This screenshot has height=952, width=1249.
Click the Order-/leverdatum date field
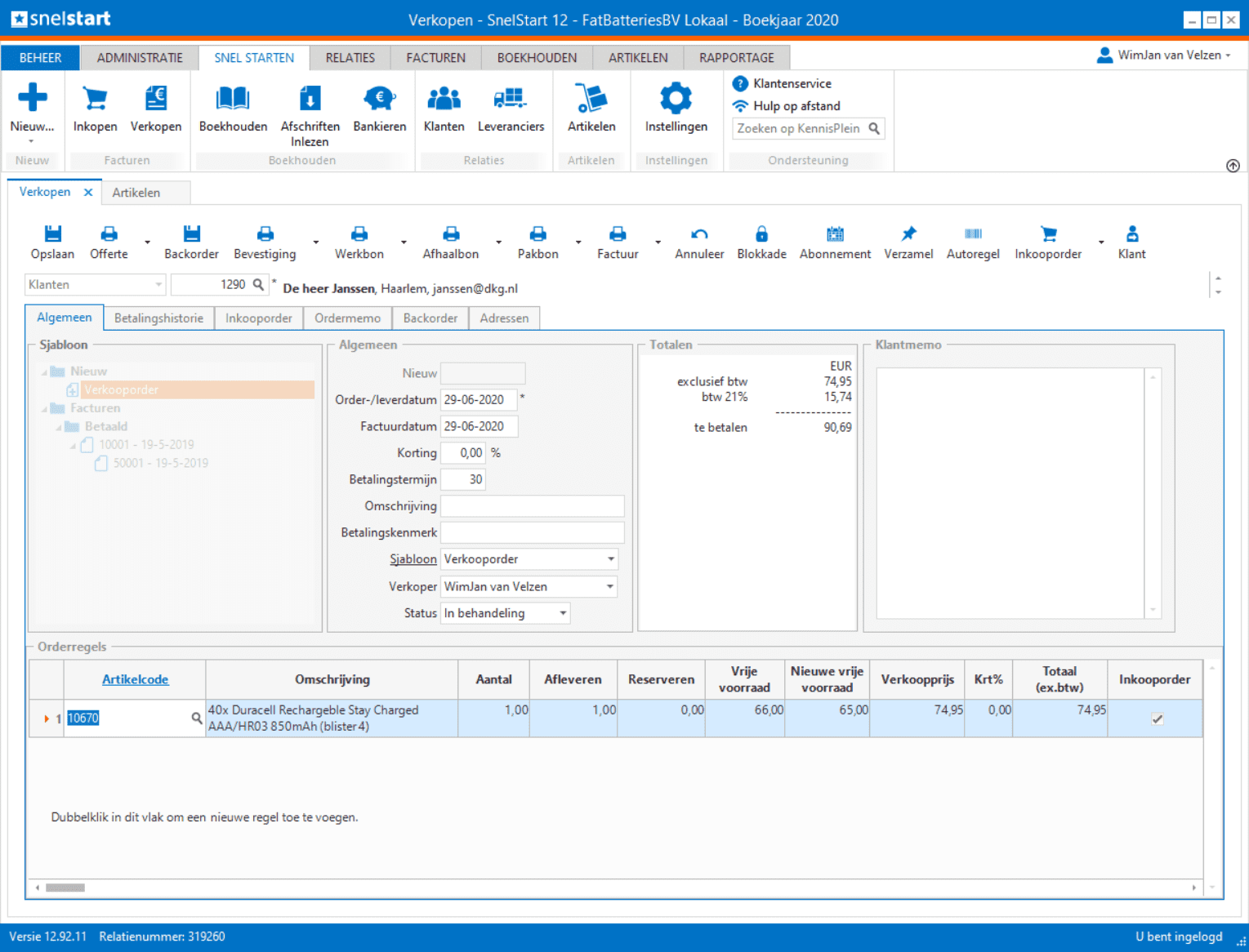479,400
